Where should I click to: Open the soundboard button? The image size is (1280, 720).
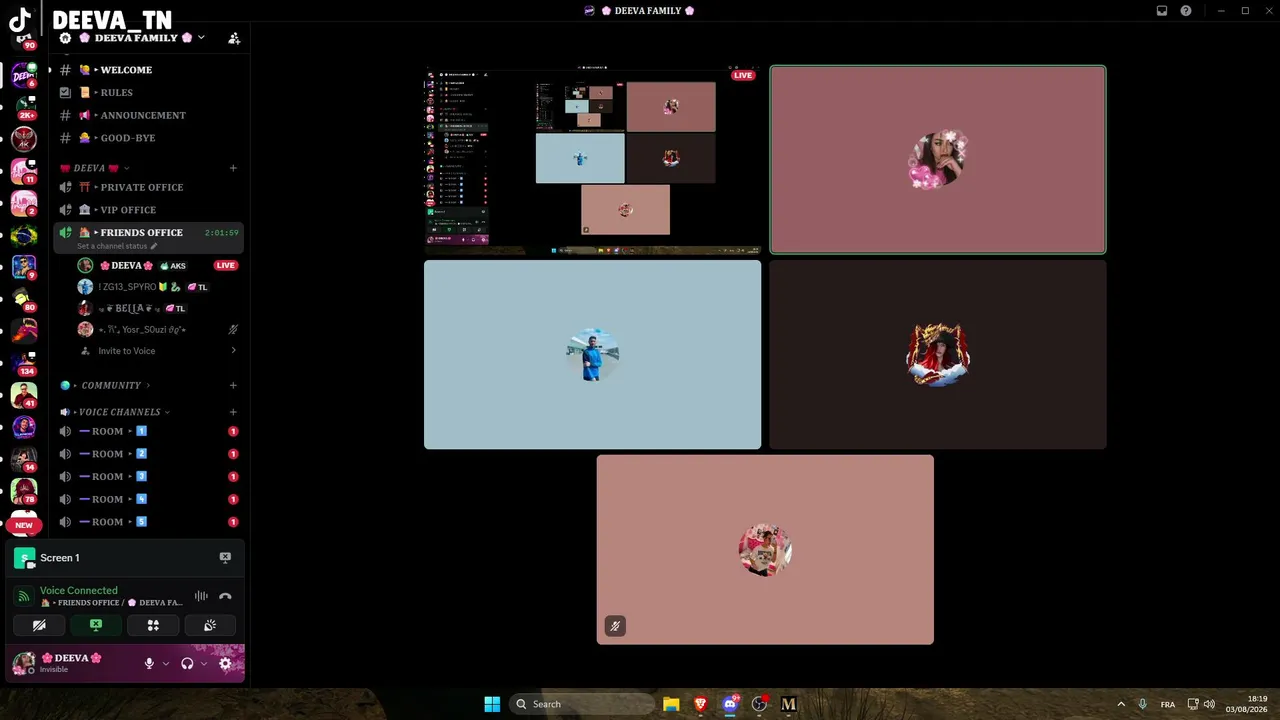[x=210, y=625]
